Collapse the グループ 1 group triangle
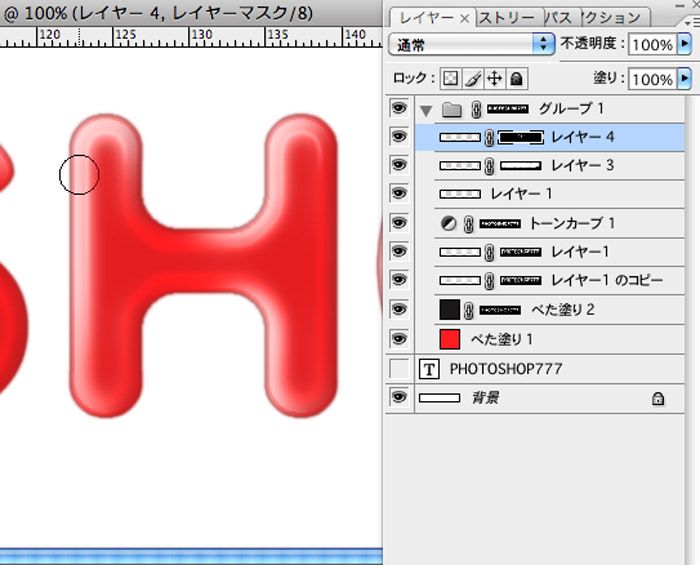 (427, 109)
